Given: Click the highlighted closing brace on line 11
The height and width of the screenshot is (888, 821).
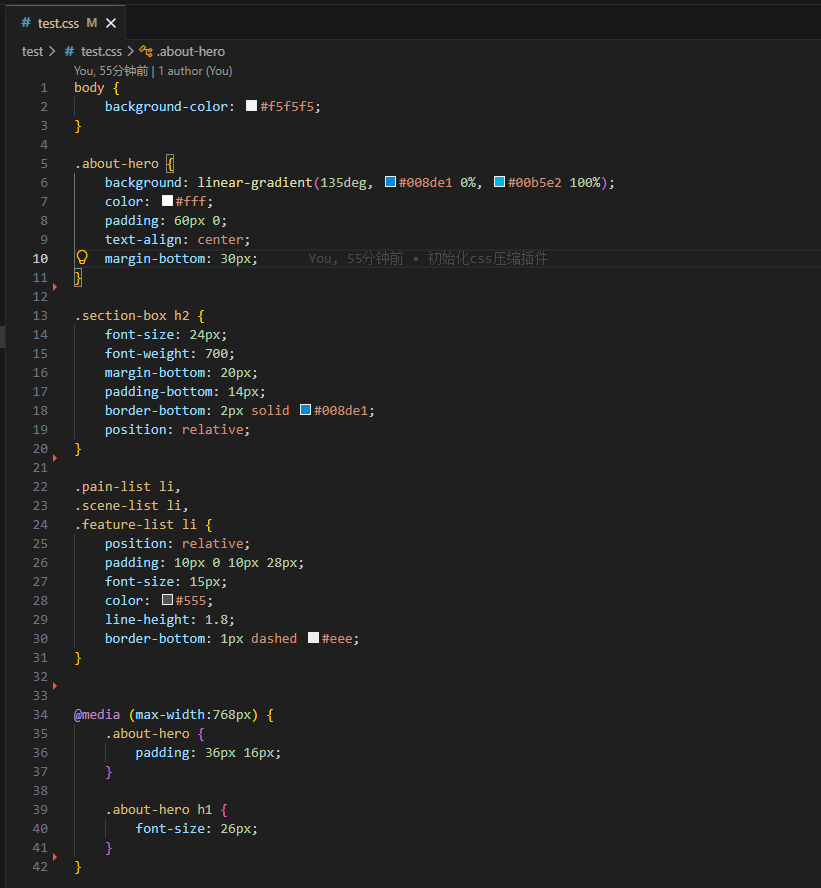Looking at the screenshot, I should click(x=78, y=278).
